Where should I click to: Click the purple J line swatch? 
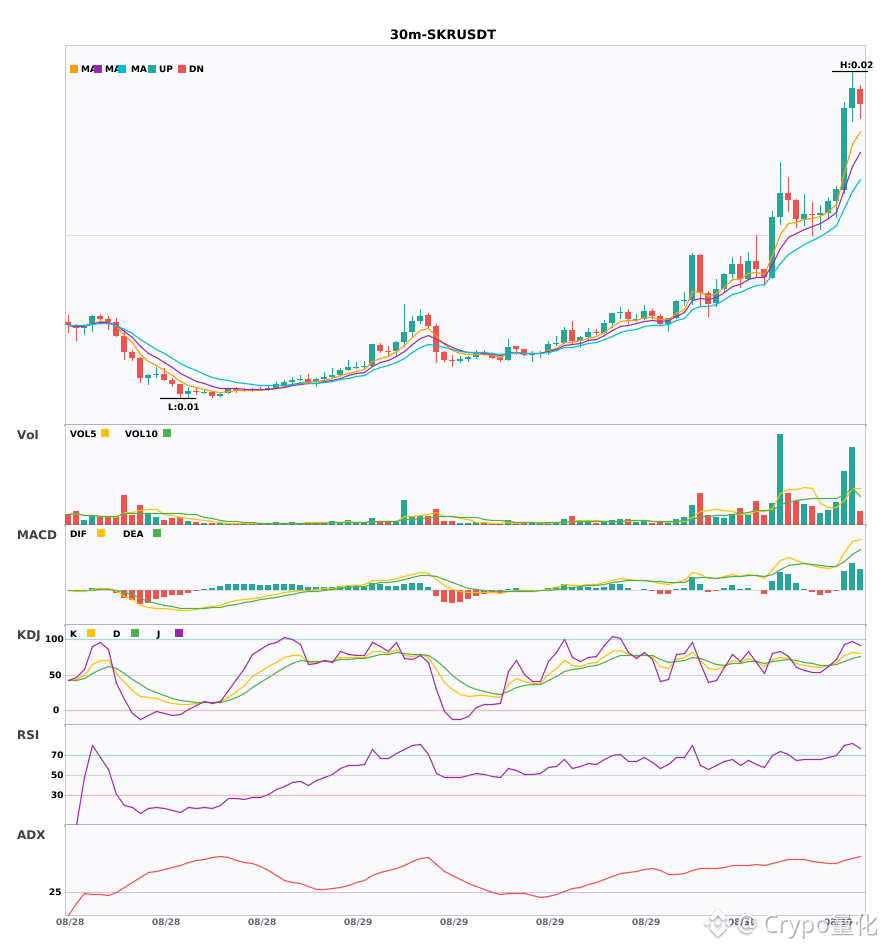179,633
